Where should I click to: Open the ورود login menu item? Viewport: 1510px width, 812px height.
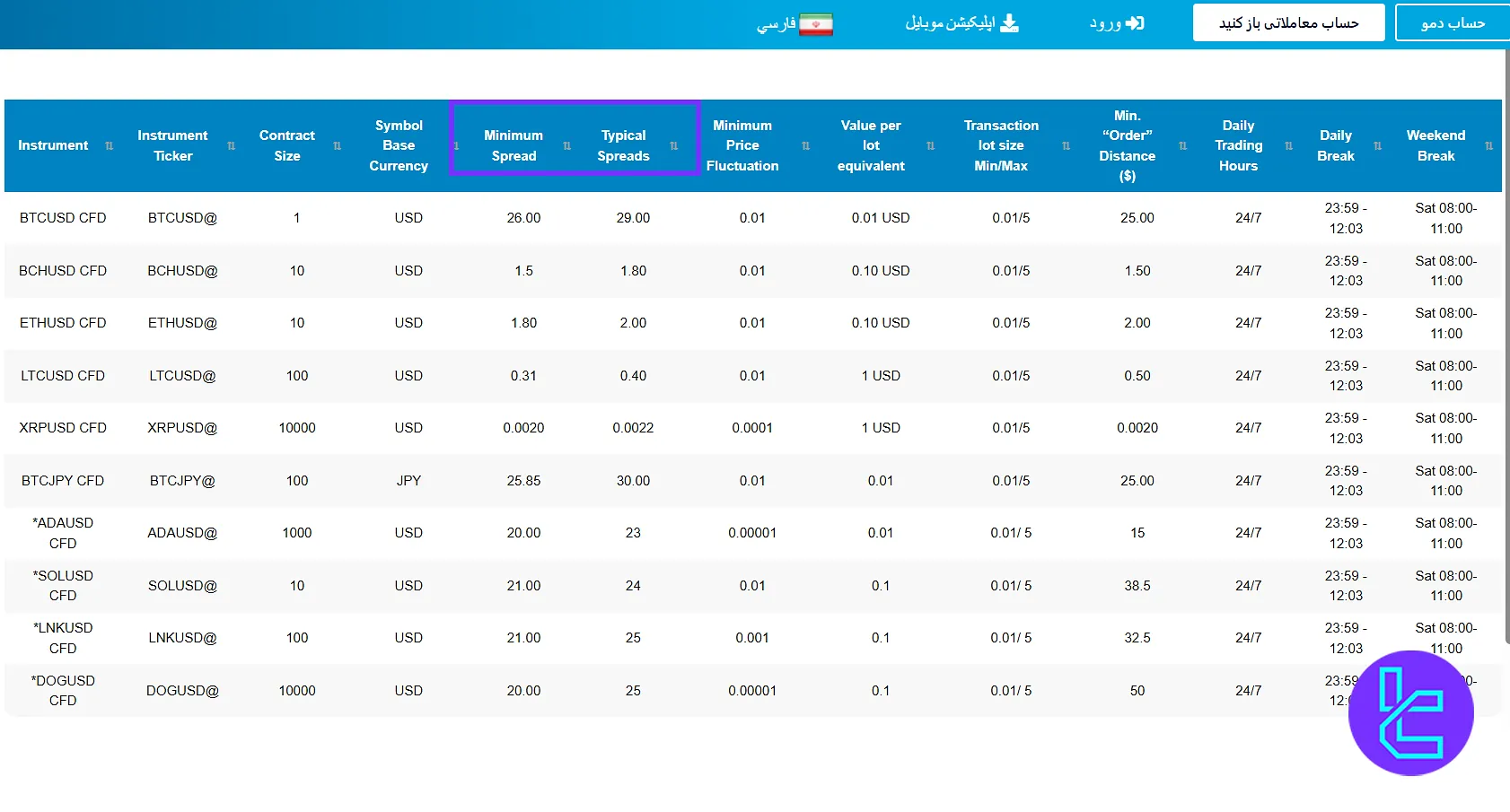[x=1106, y=23]
